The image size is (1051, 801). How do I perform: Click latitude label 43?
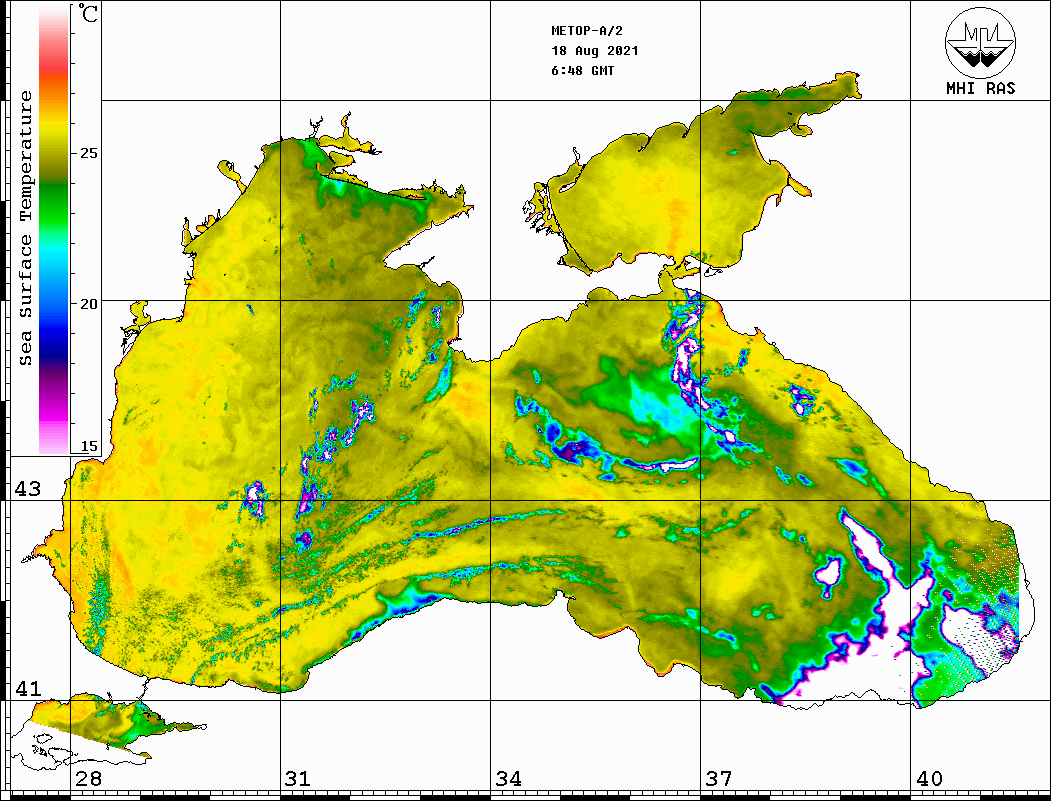(28, 489)
